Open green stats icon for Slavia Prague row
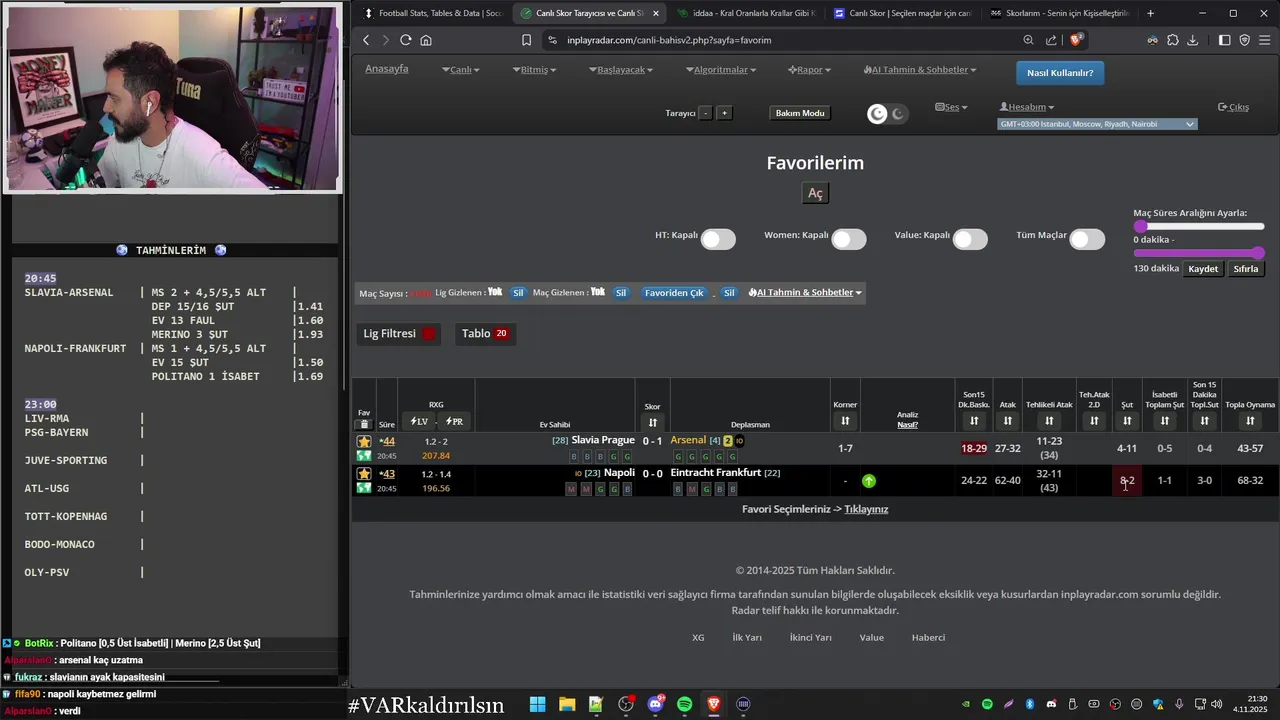1280x720 pixels. pyautogui.click(x=364, y=456)
